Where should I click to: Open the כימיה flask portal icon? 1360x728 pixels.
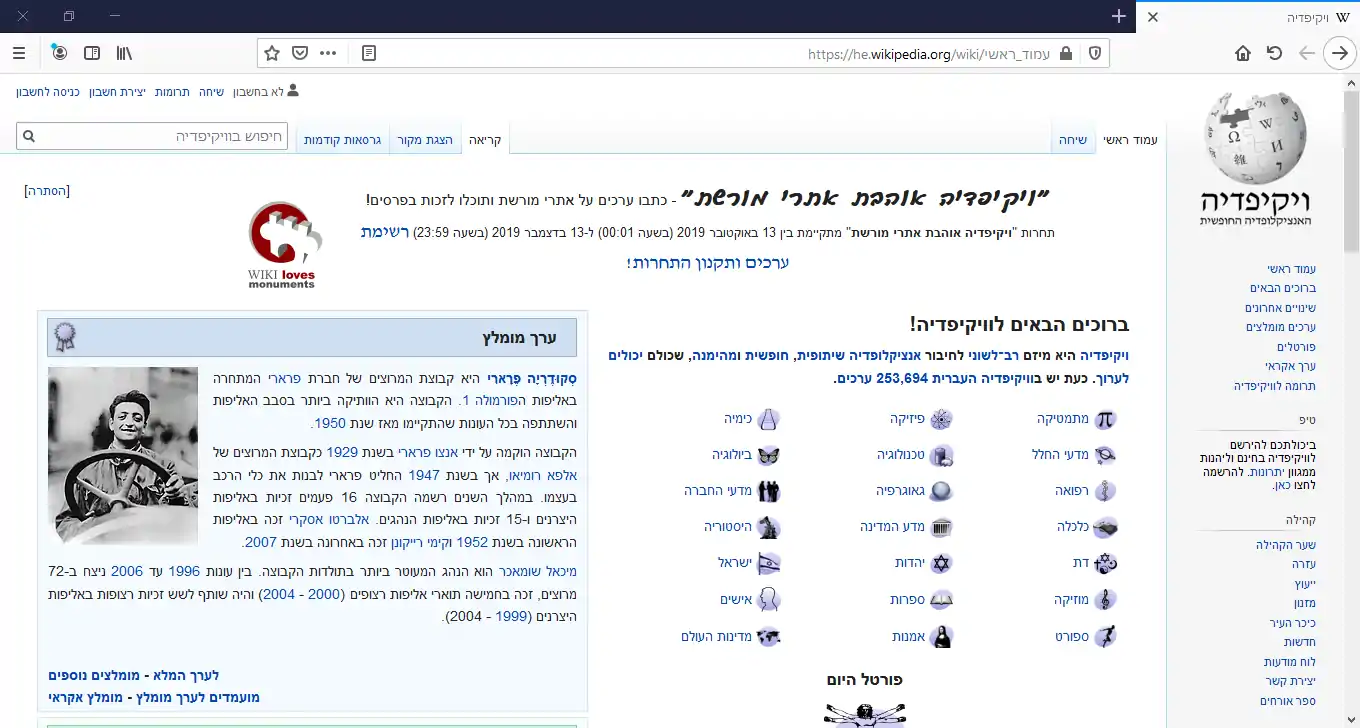(x=768, y=419)
